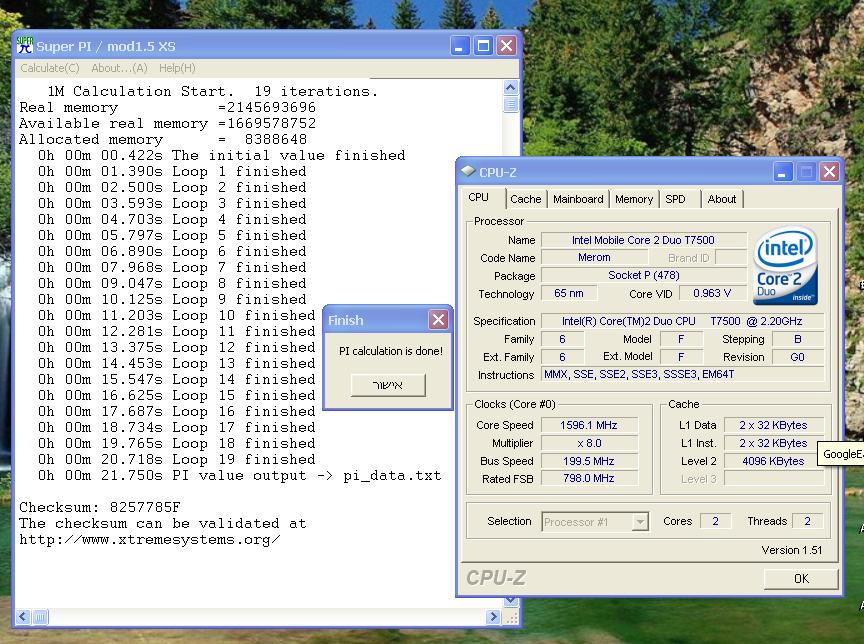The width and height of the screenshot is (864, 644).
Task: Click the Loop 1 finished line
Action: click(172, 171)
